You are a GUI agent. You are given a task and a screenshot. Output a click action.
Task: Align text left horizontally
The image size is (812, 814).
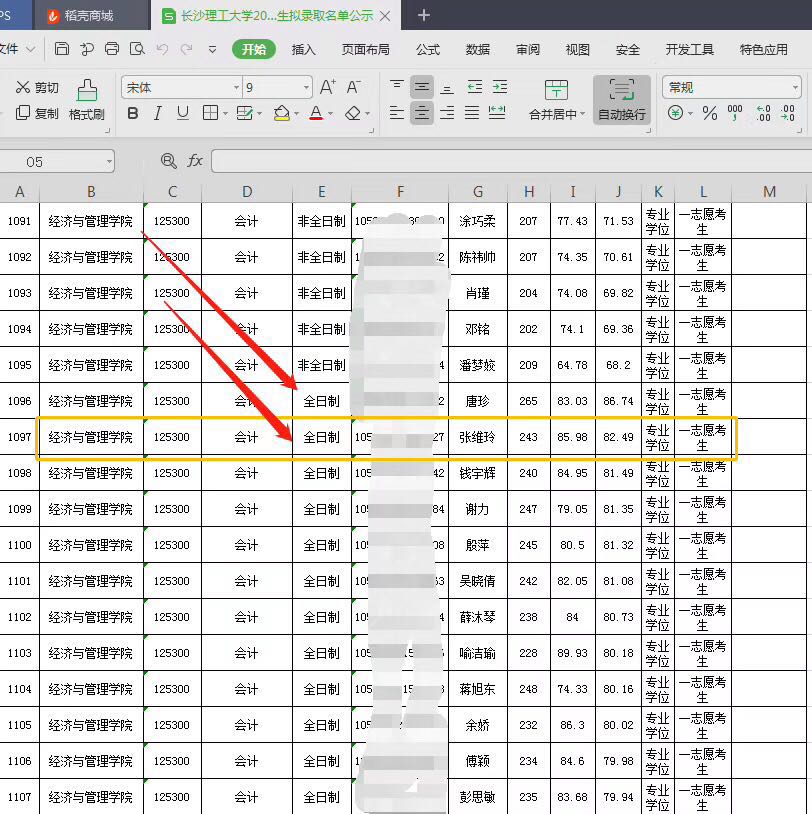[397, 113]
